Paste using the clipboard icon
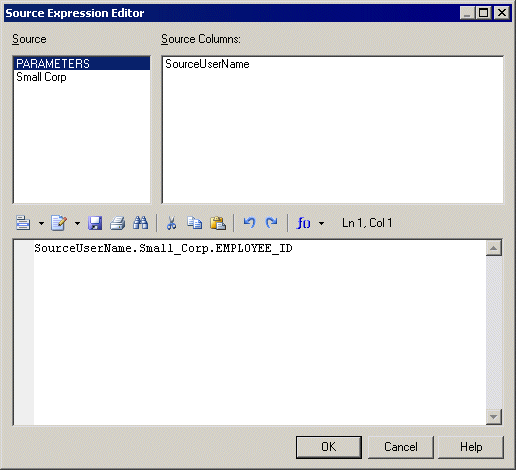 pos(218,223)
